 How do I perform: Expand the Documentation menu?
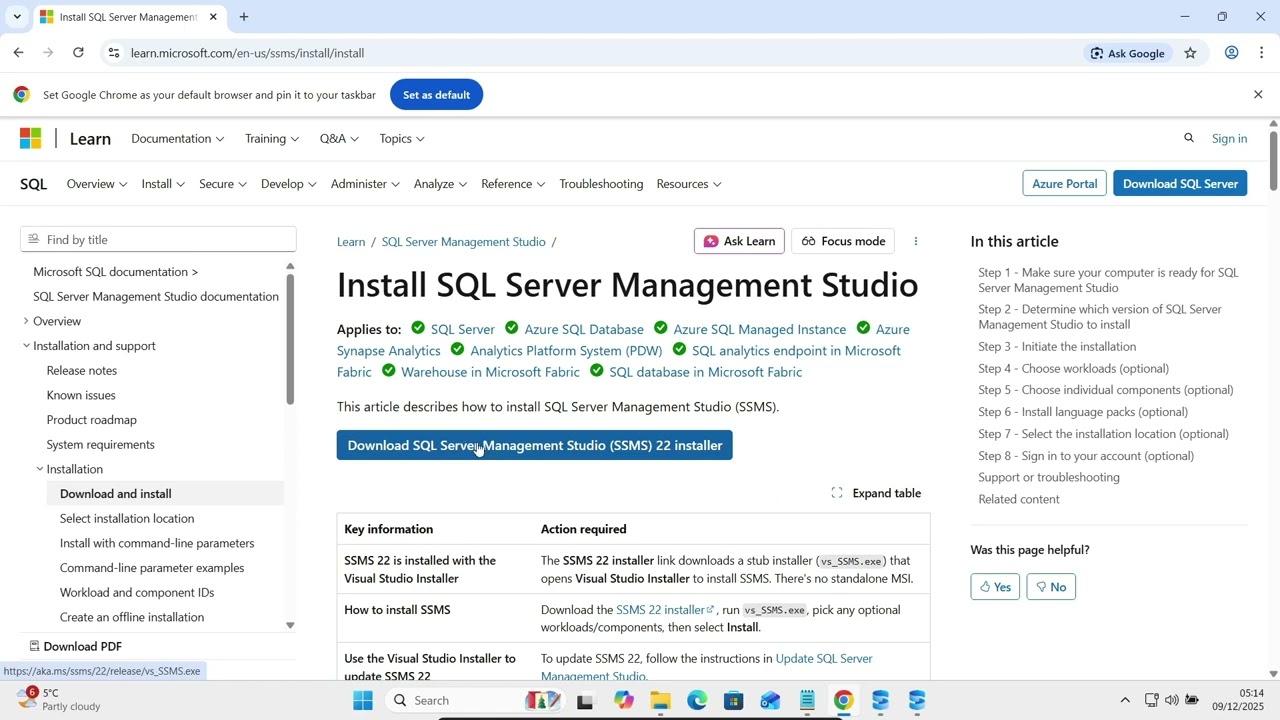pyautogui.click(x=177, y=138)
